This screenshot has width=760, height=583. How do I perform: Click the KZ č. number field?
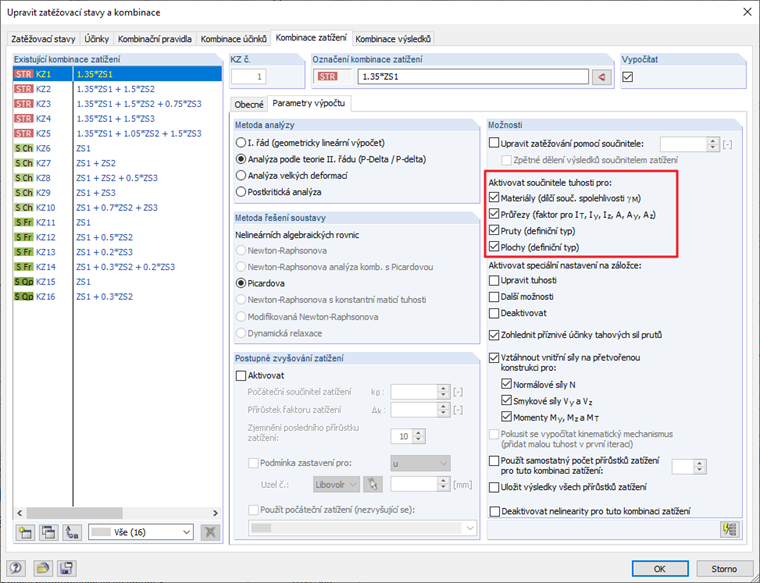(x=249, y=77)
